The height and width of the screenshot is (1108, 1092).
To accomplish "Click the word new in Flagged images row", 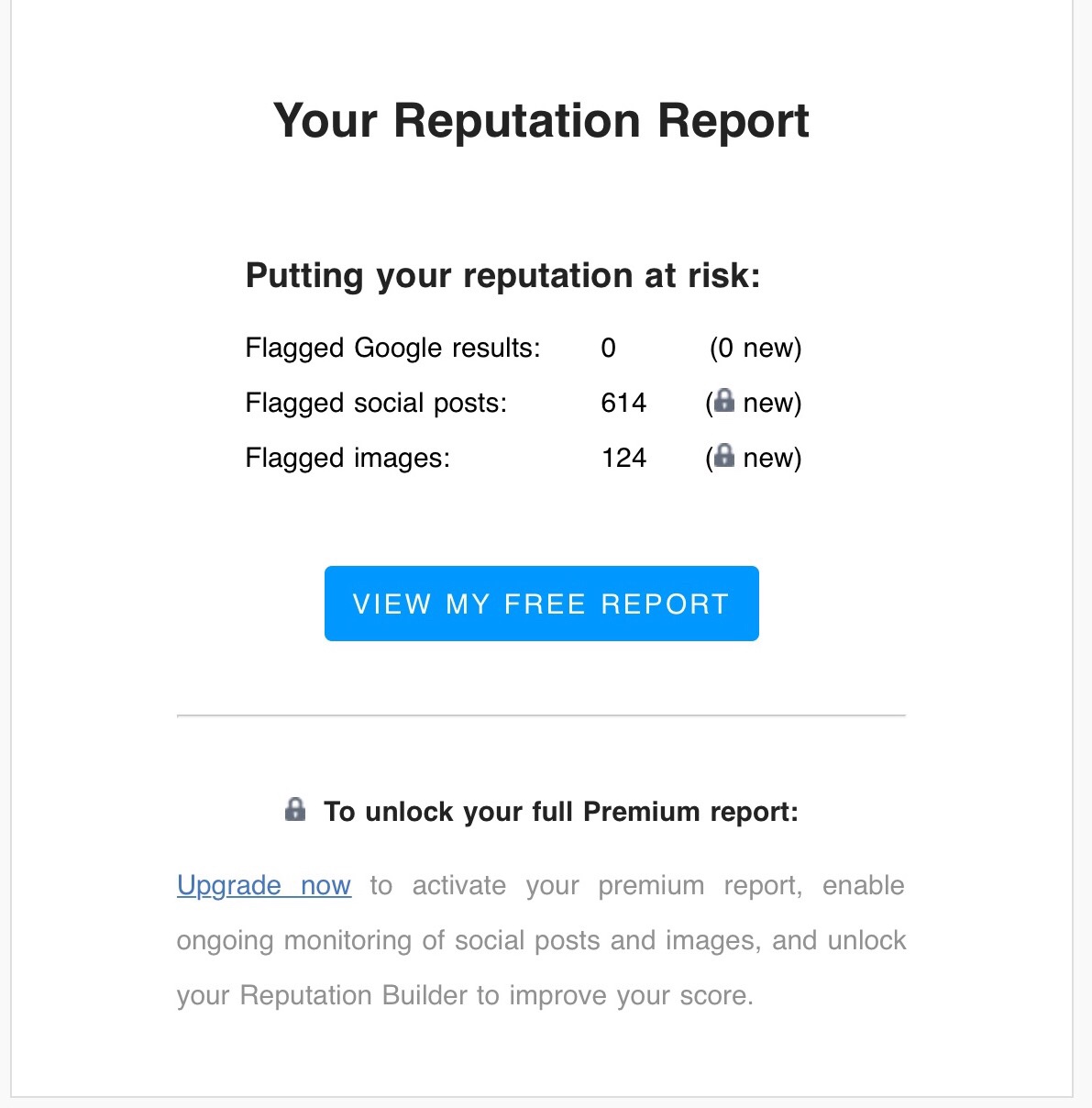I will tap(768, 458).
